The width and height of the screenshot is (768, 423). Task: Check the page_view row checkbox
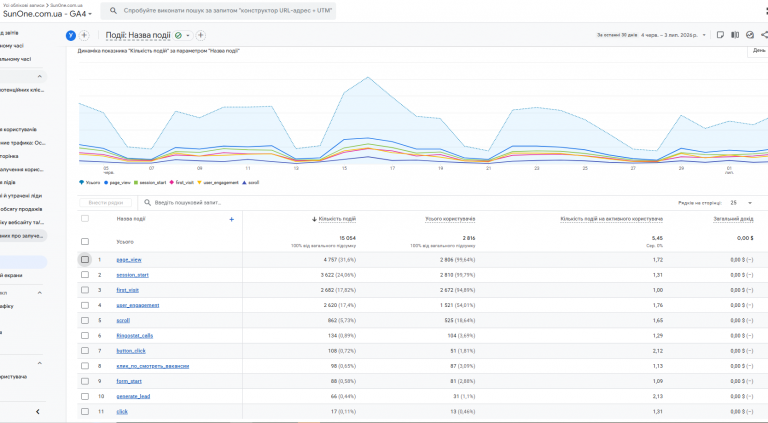85,259
